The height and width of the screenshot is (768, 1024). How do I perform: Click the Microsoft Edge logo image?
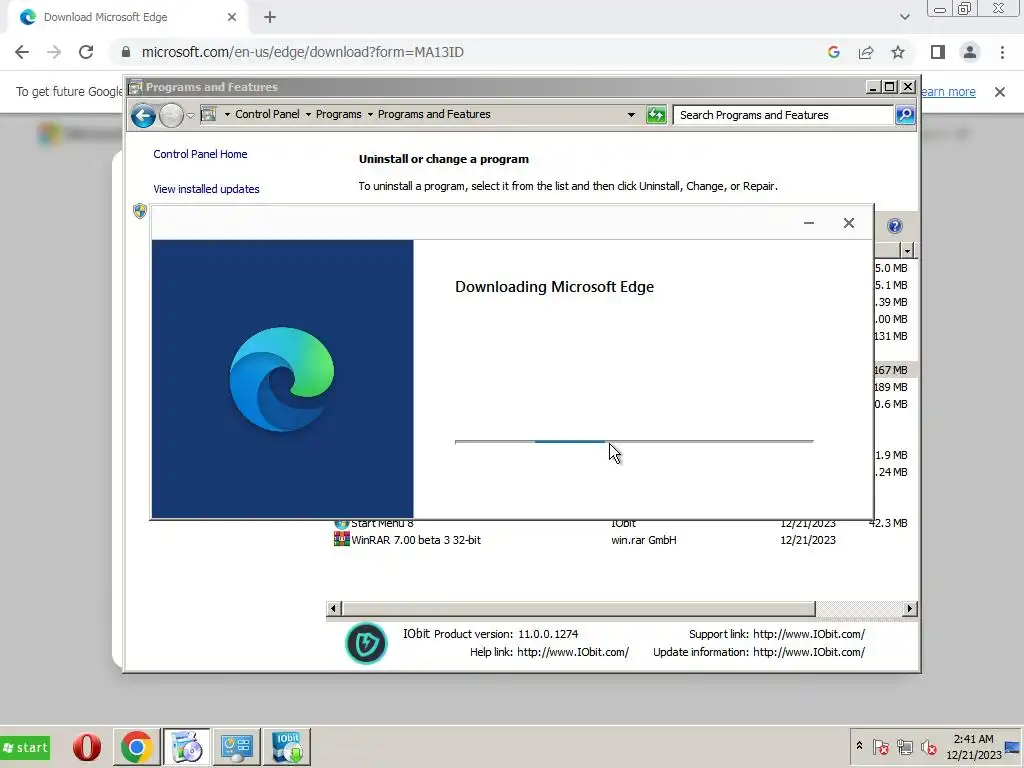282,379
